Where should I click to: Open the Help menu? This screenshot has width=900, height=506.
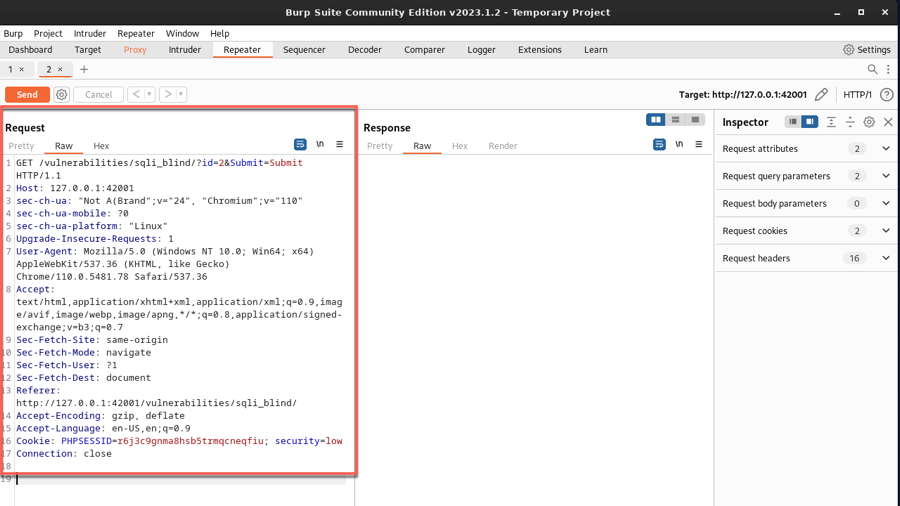[x=219, y=33]
